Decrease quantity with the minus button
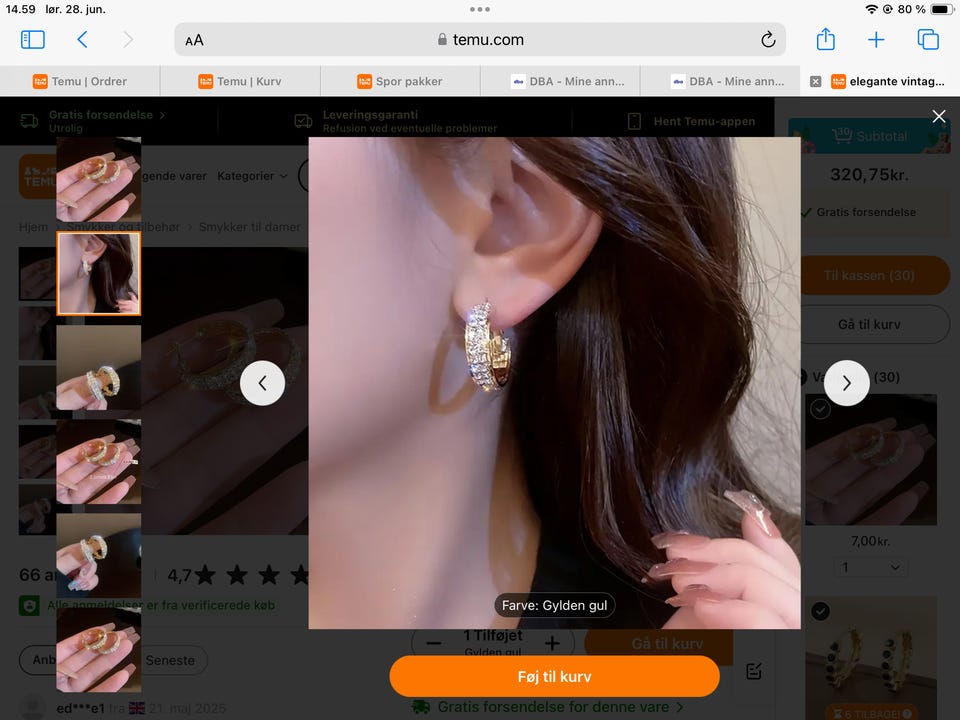 tap(433, 643)
